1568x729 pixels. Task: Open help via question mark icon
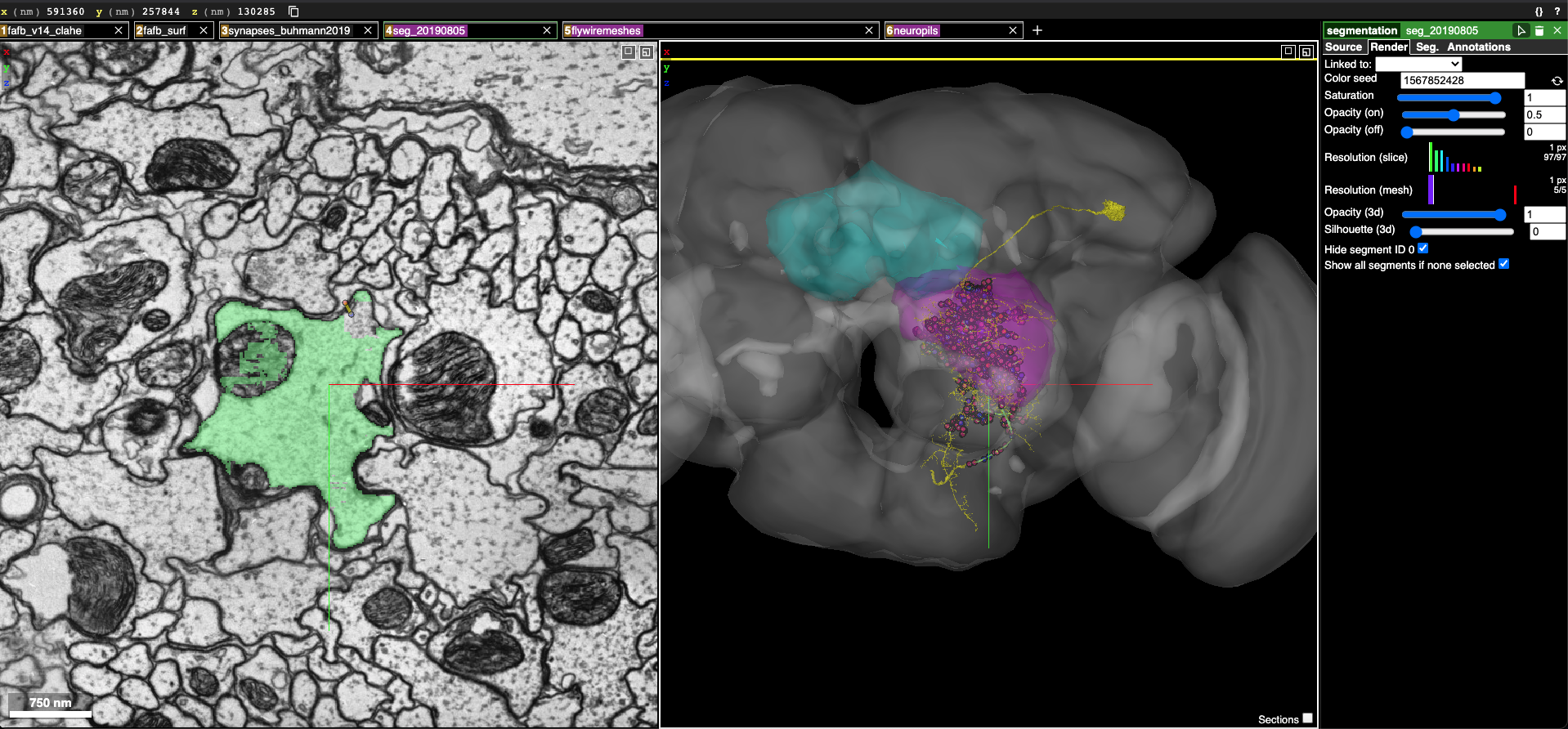click(x=1557, y=11)
